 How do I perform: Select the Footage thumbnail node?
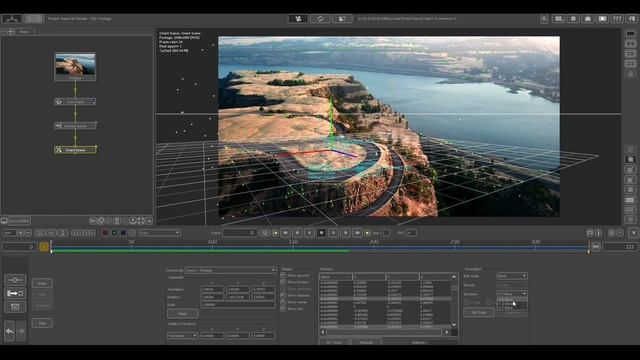coord(75,67)
